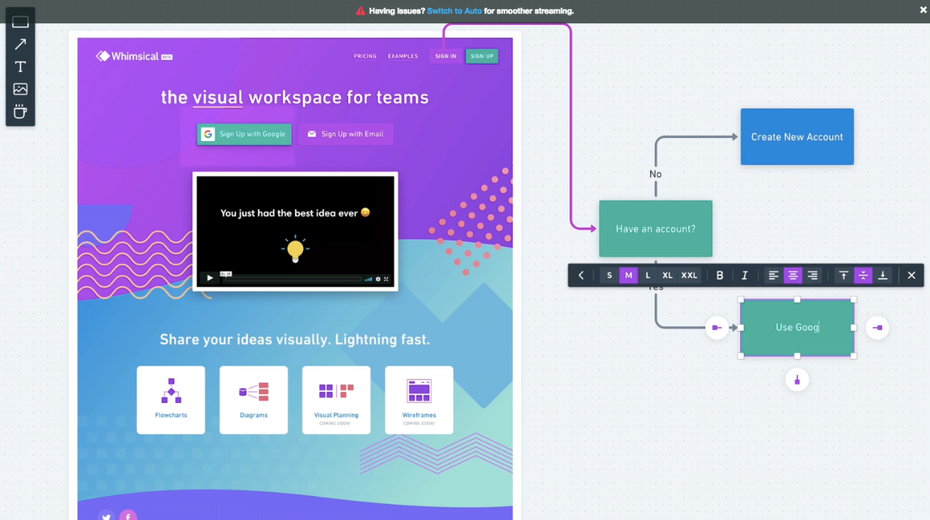Click the 'the visual workspace for teams' headline

295,97
